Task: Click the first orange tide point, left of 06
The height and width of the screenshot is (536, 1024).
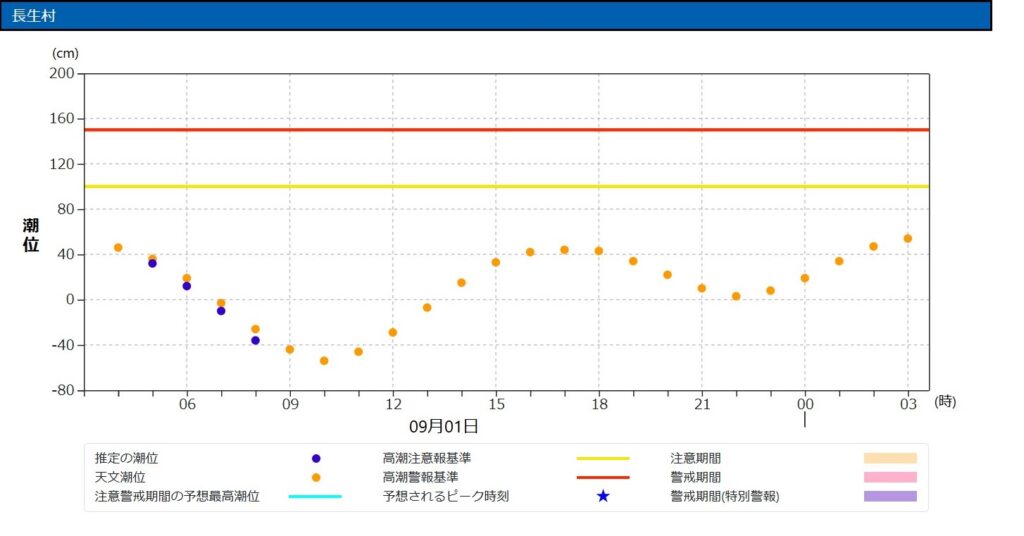Action: point(118,247)
